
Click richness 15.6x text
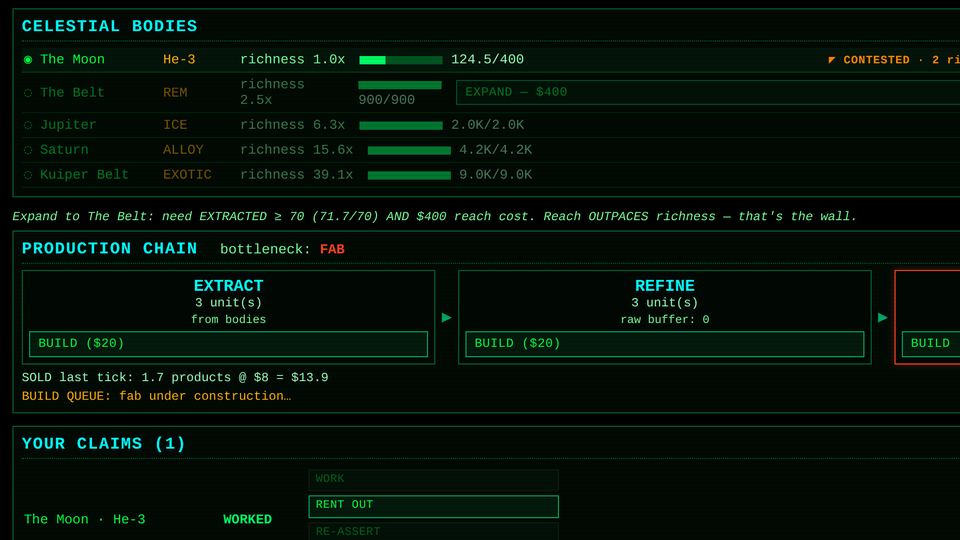296,150
